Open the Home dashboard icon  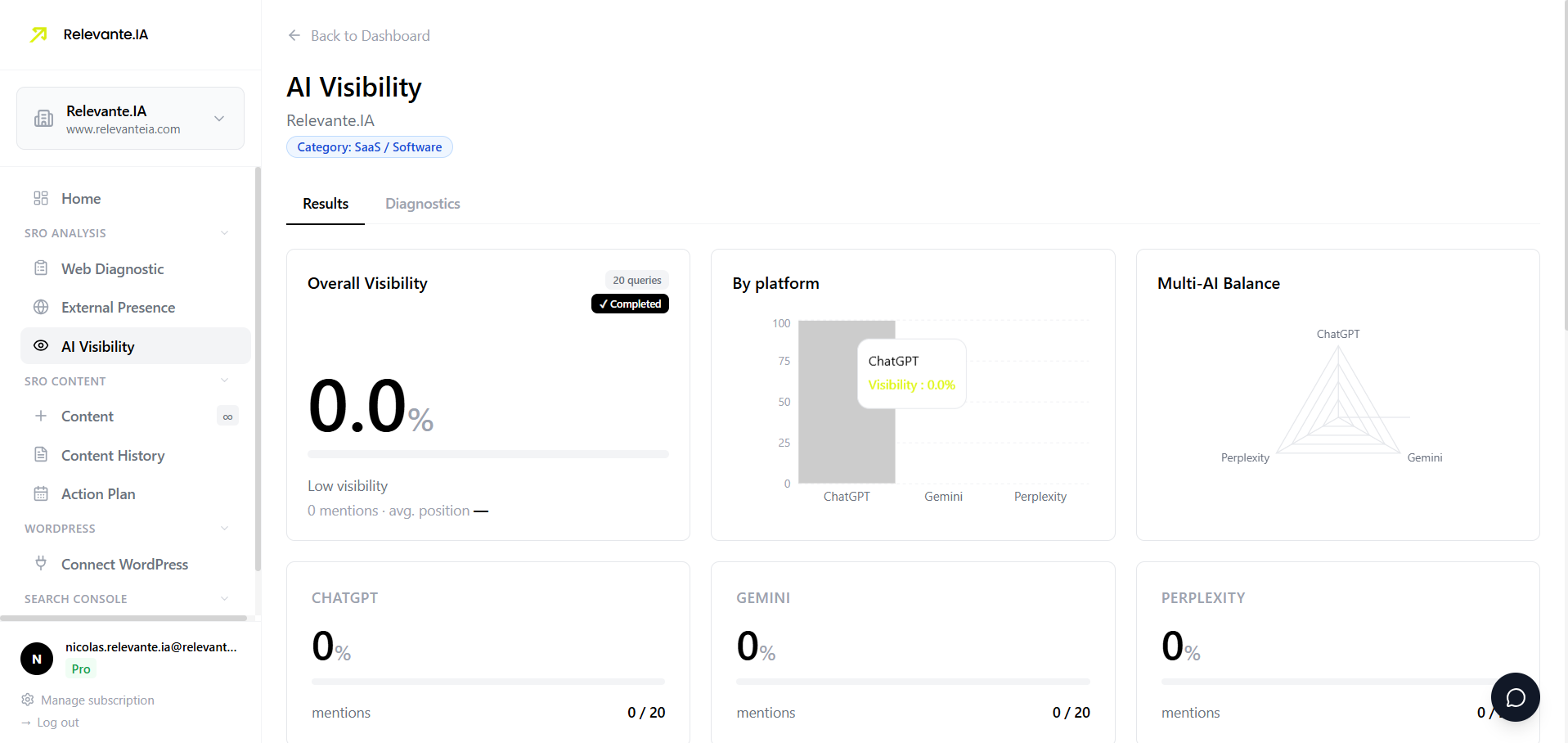pos(40,198)
